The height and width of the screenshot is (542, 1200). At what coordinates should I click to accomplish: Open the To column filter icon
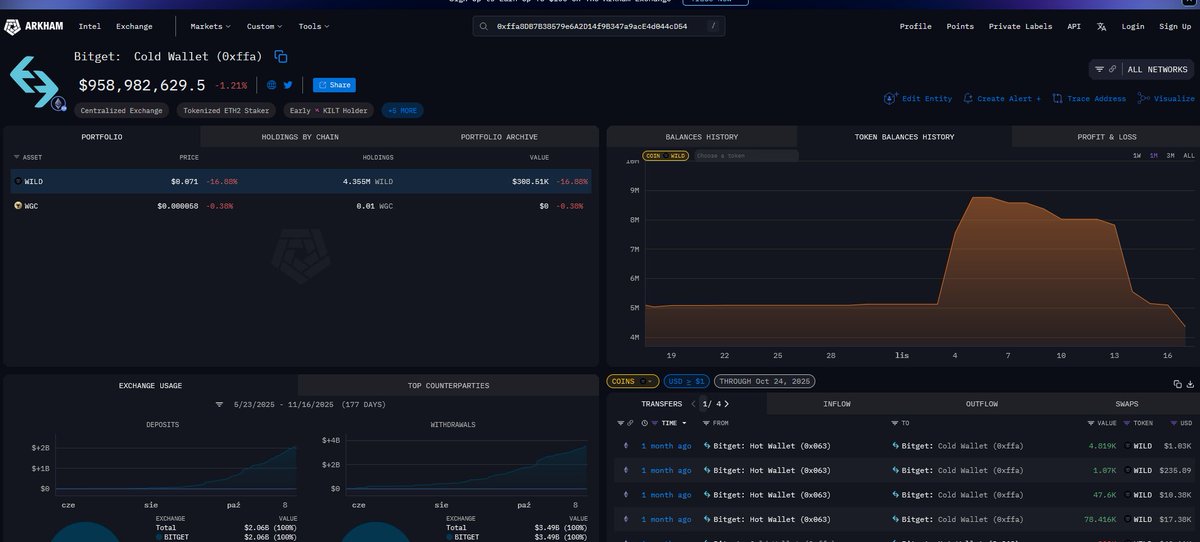[x=893, y=424]
